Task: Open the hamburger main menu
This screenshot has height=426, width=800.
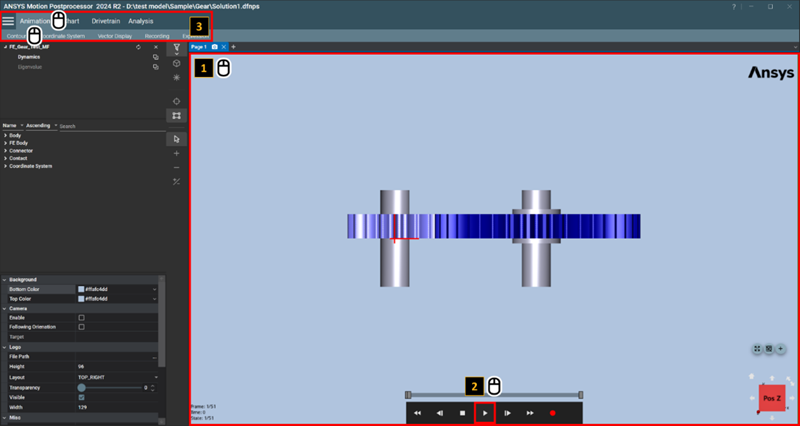Action: [x=8, y=21]
